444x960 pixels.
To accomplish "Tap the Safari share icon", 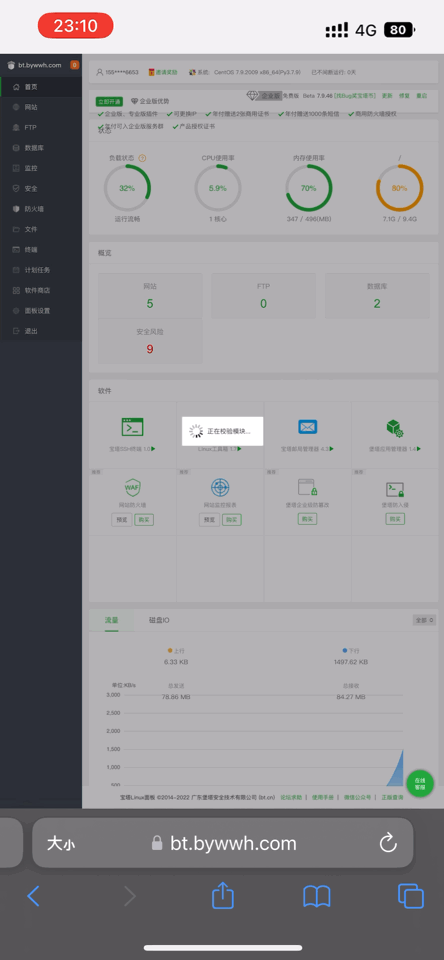I will pos(223,894).
